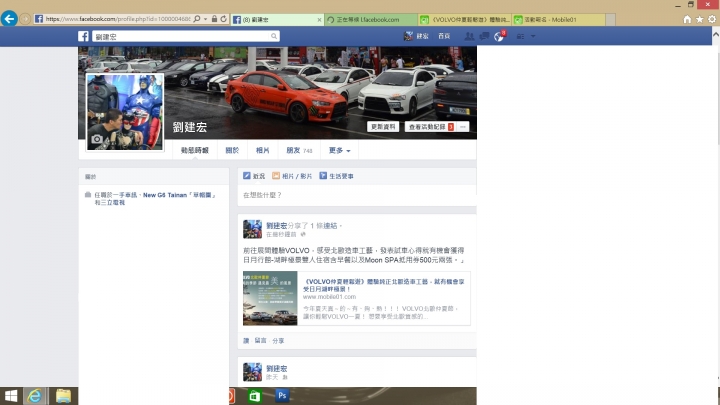Share the VOLVO shared post

coord(278,341)
